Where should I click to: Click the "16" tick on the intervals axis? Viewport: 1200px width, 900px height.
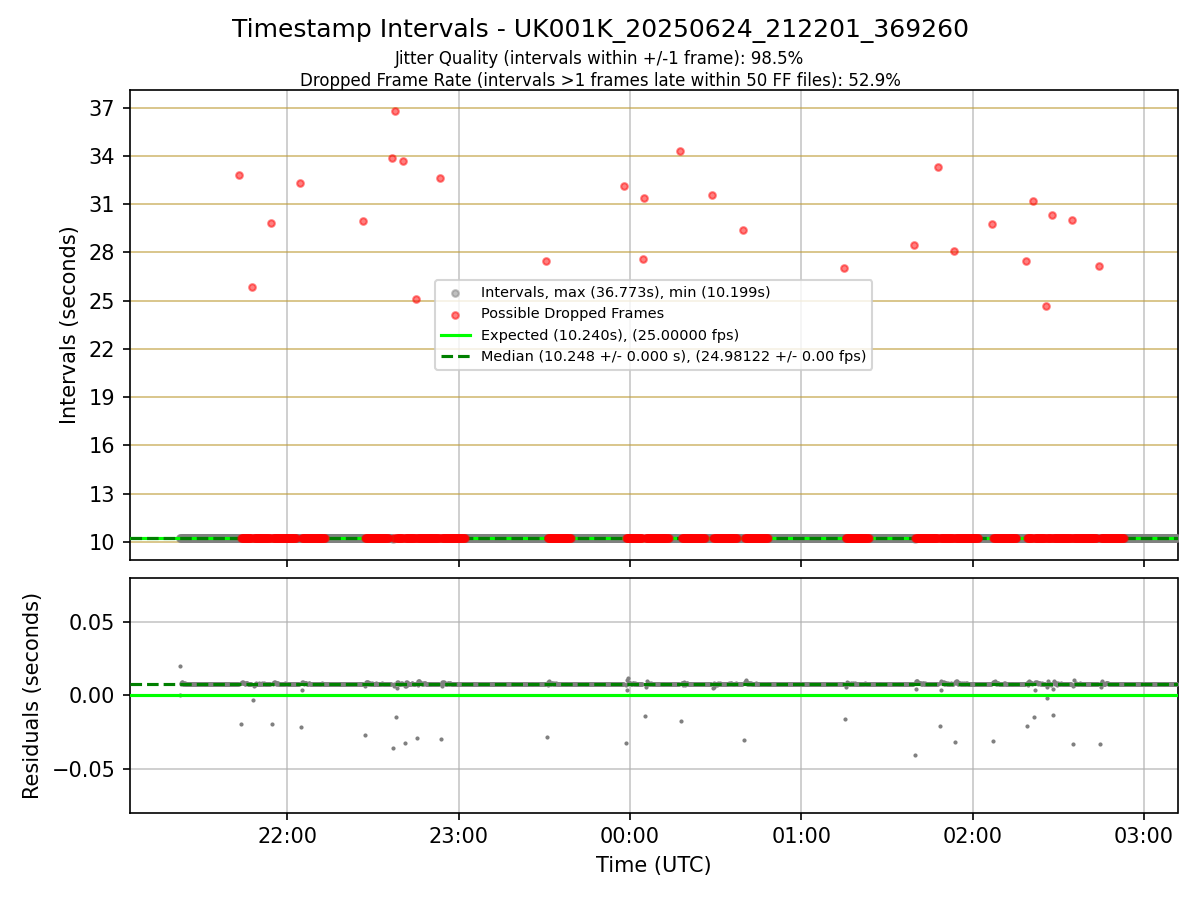tap(103, 445)
